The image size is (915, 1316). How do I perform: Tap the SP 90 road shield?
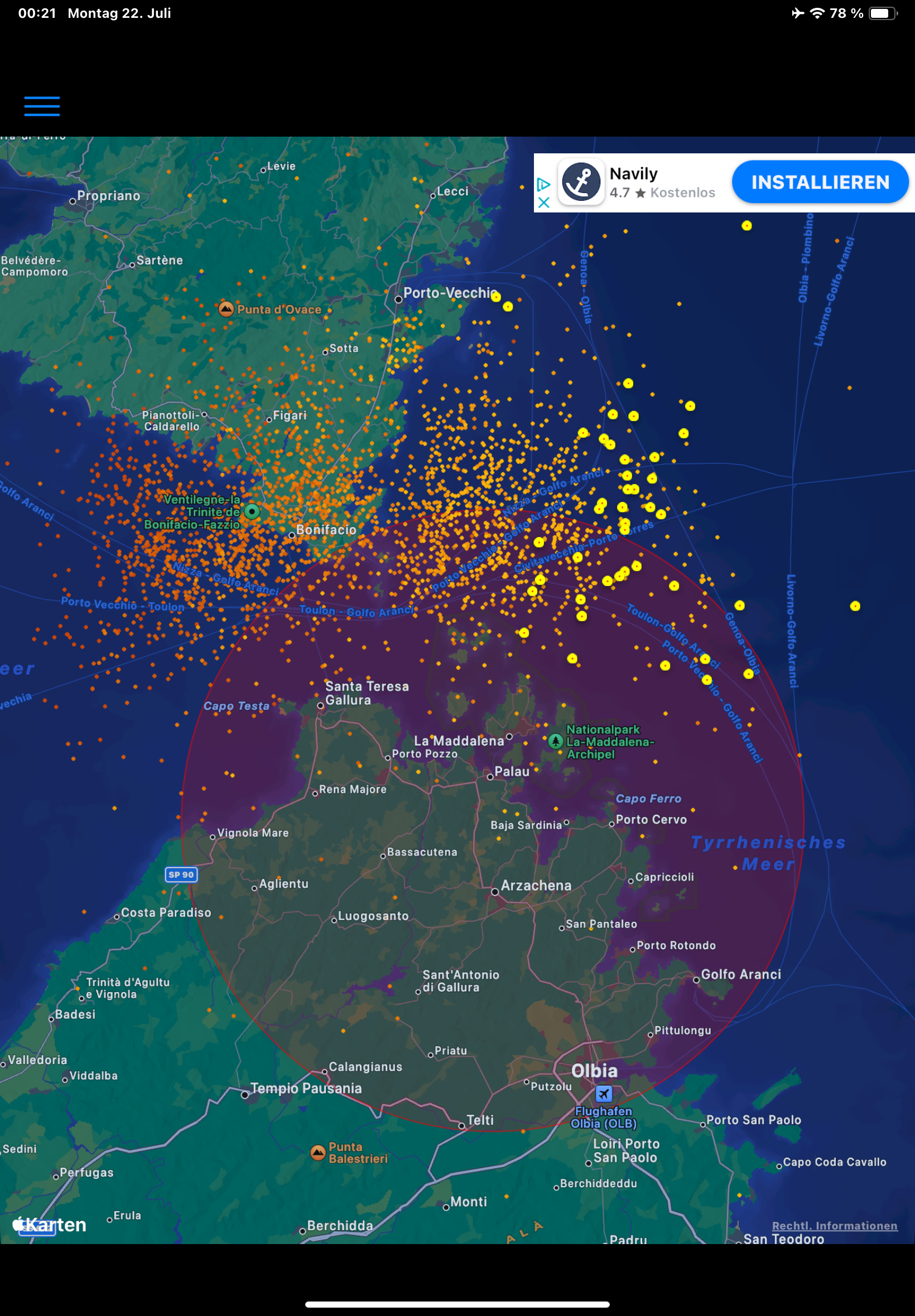(x=181, y=874)
